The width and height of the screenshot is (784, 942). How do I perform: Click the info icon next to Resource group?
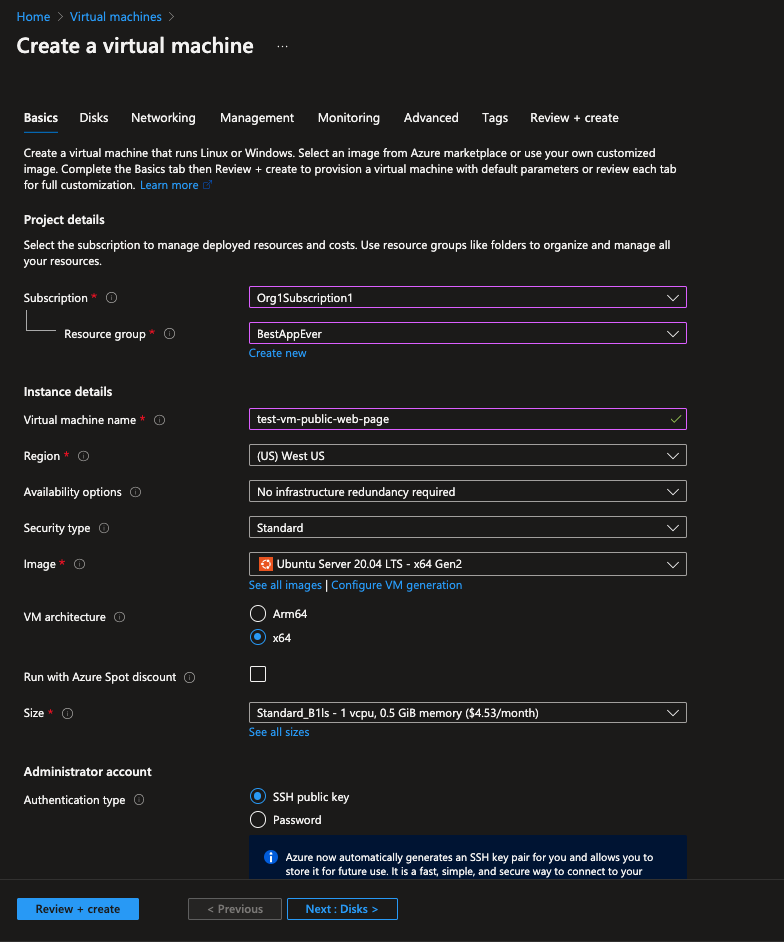(x=169, y=333)
